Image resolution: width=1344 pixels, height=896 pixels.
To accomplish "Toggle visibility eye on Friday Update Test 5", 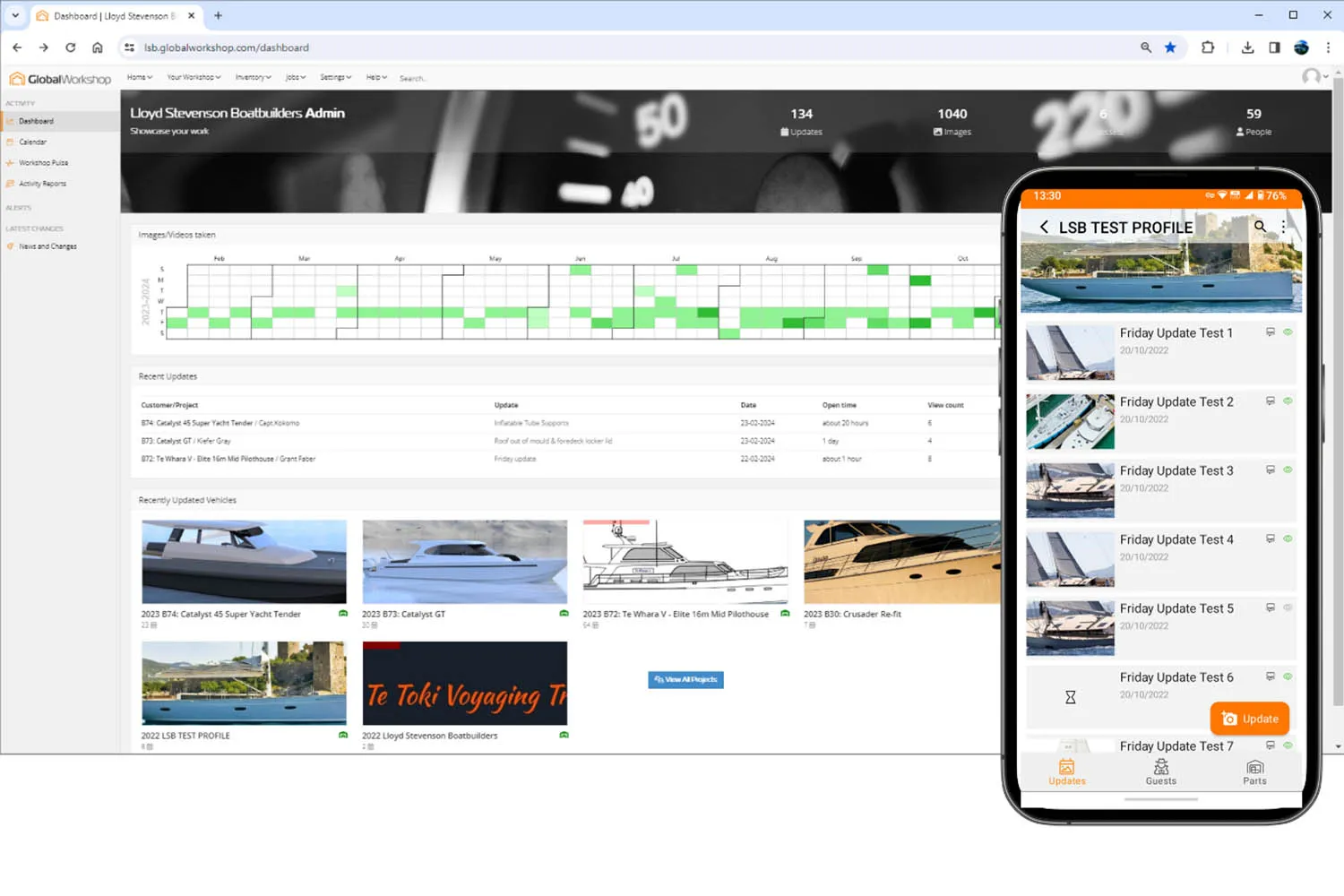I will point(1288,607).
